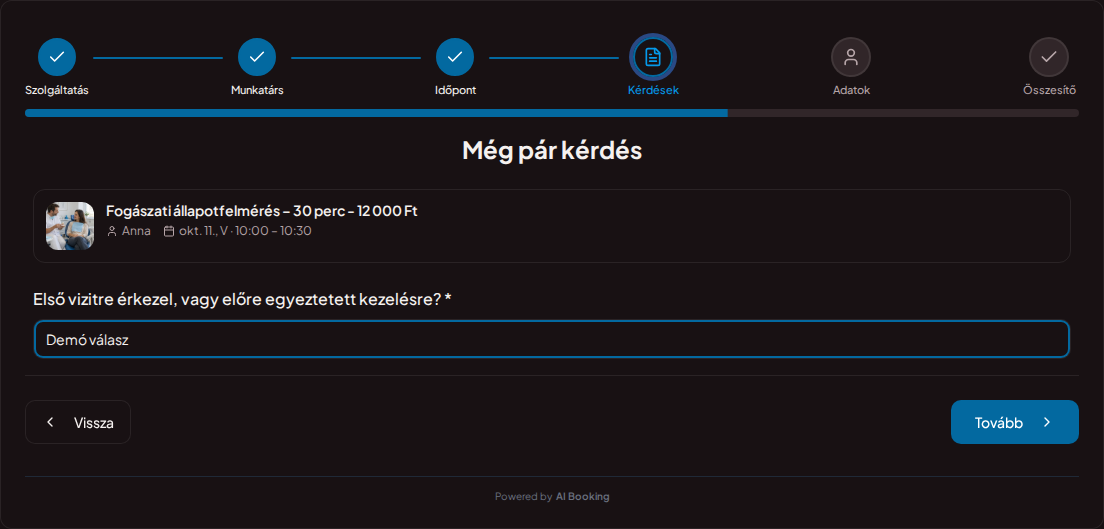Click the blue booking progress bar
1104x529 pixels.
coord(376,113)
